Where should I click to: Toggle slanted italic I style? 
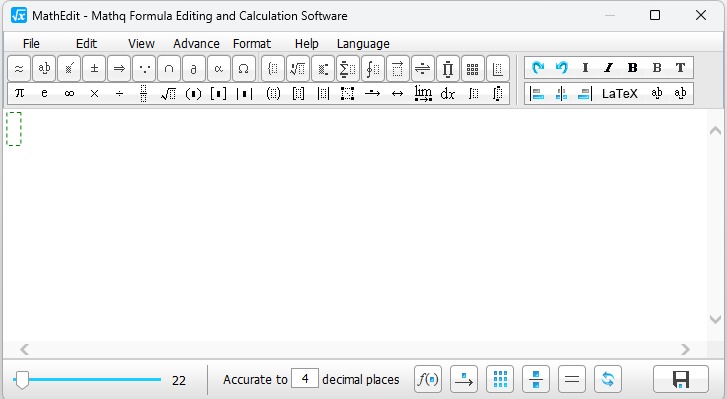609,68
